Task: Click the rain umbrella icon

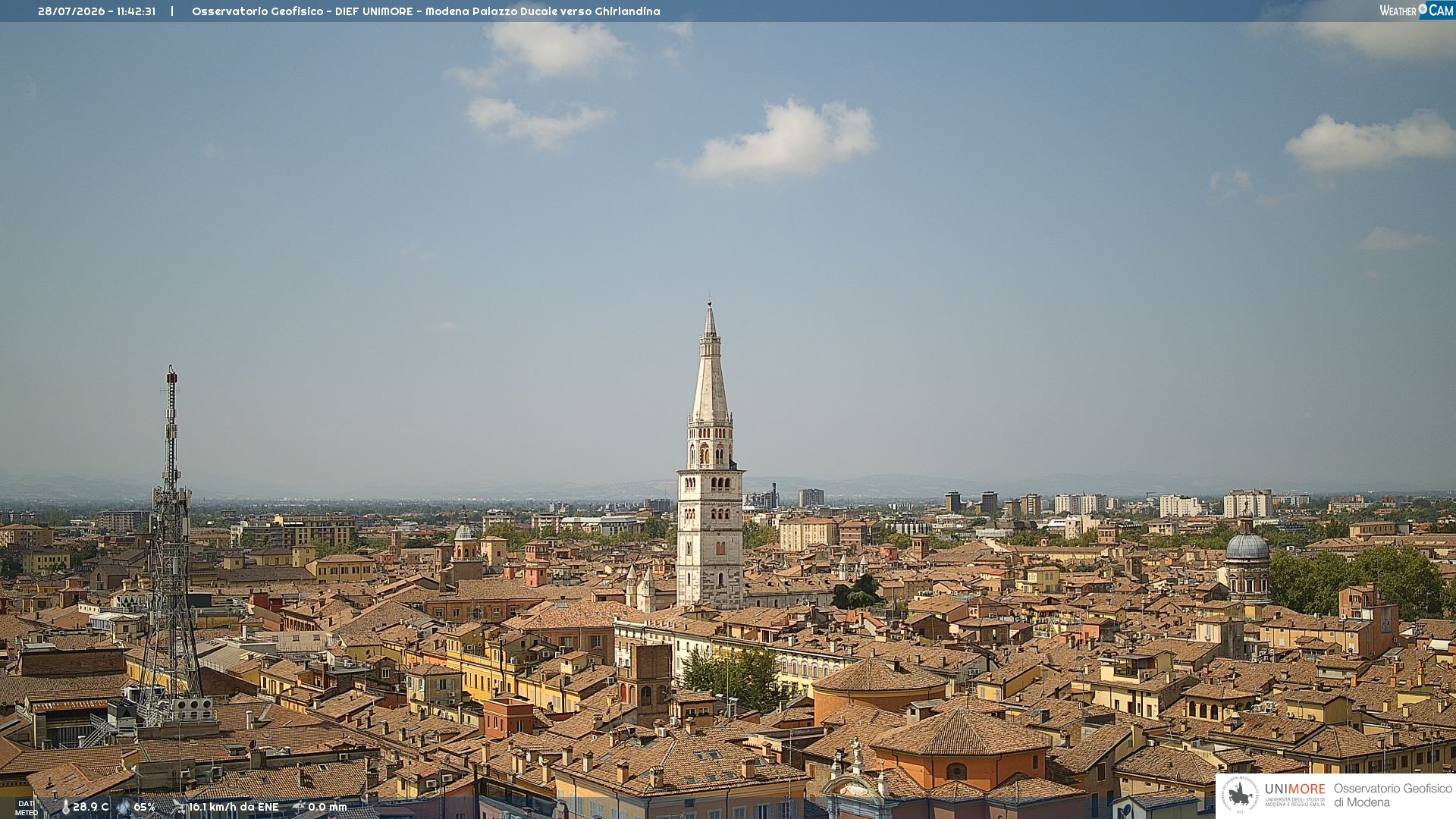Action: 299,807
